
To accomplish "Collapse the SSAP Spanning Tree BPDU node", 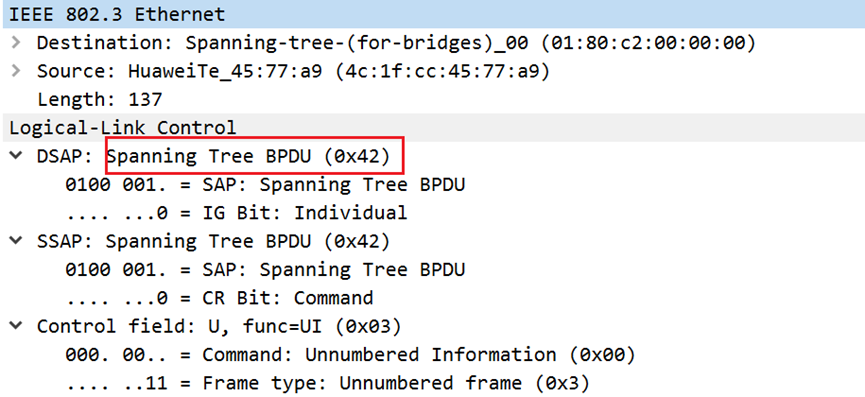I will tap(15, 241).
